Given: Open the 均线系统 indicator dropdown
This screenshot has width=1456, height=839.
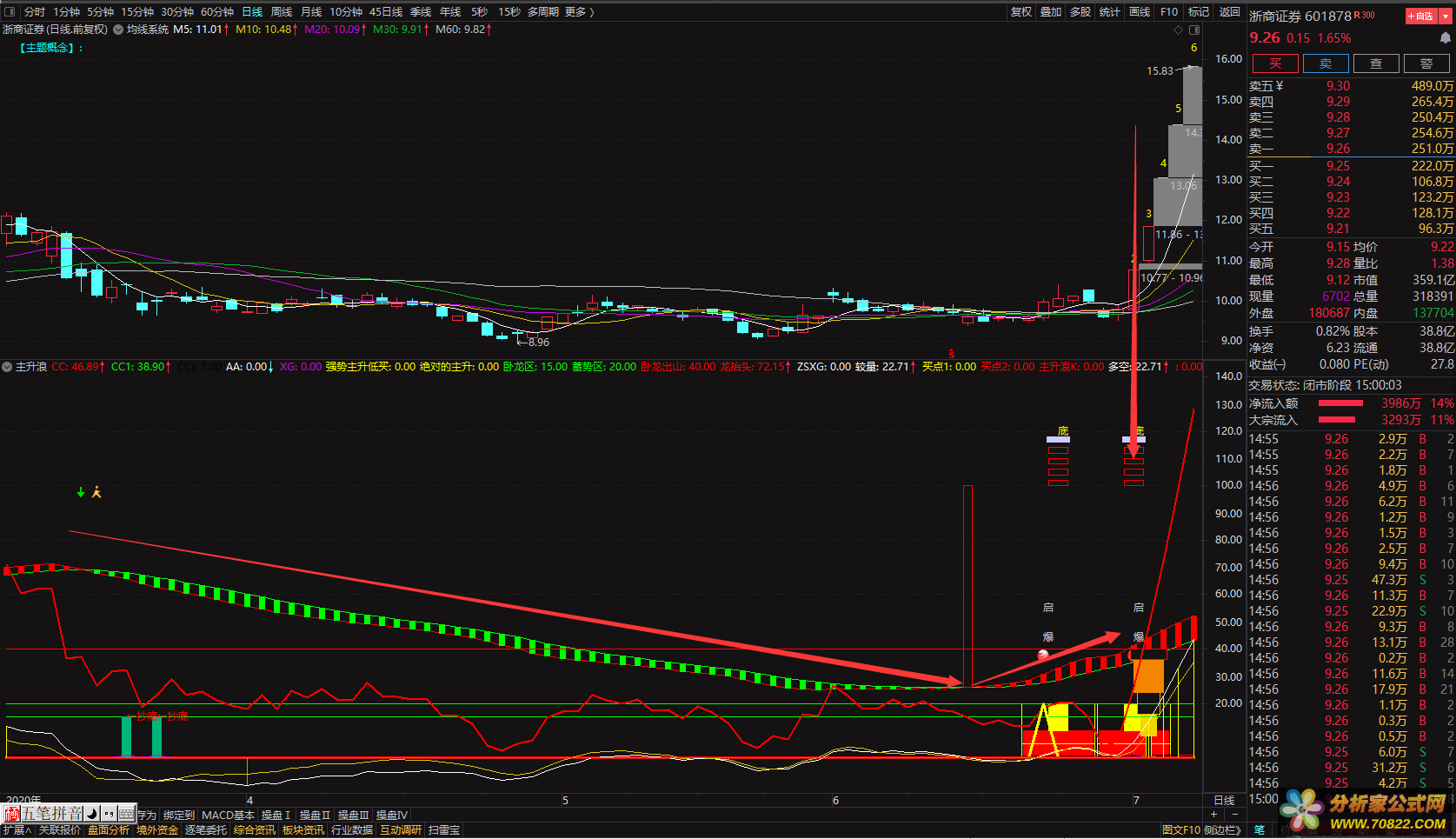Looking at the screenshot, I should click(118, 30).
